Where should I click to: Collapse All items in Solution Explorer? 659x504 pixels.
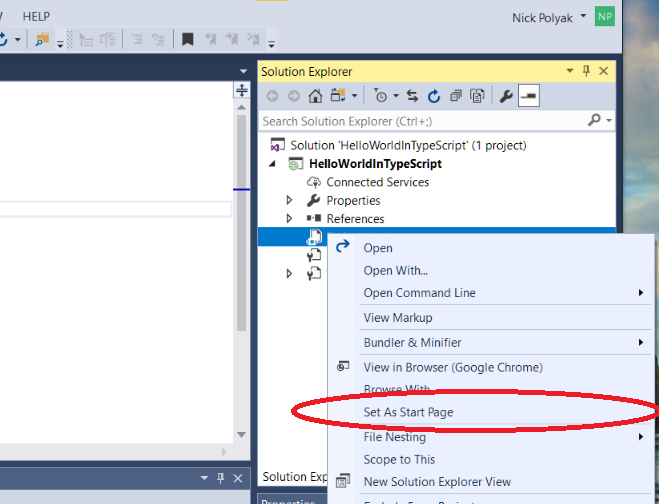click(456, 96)
